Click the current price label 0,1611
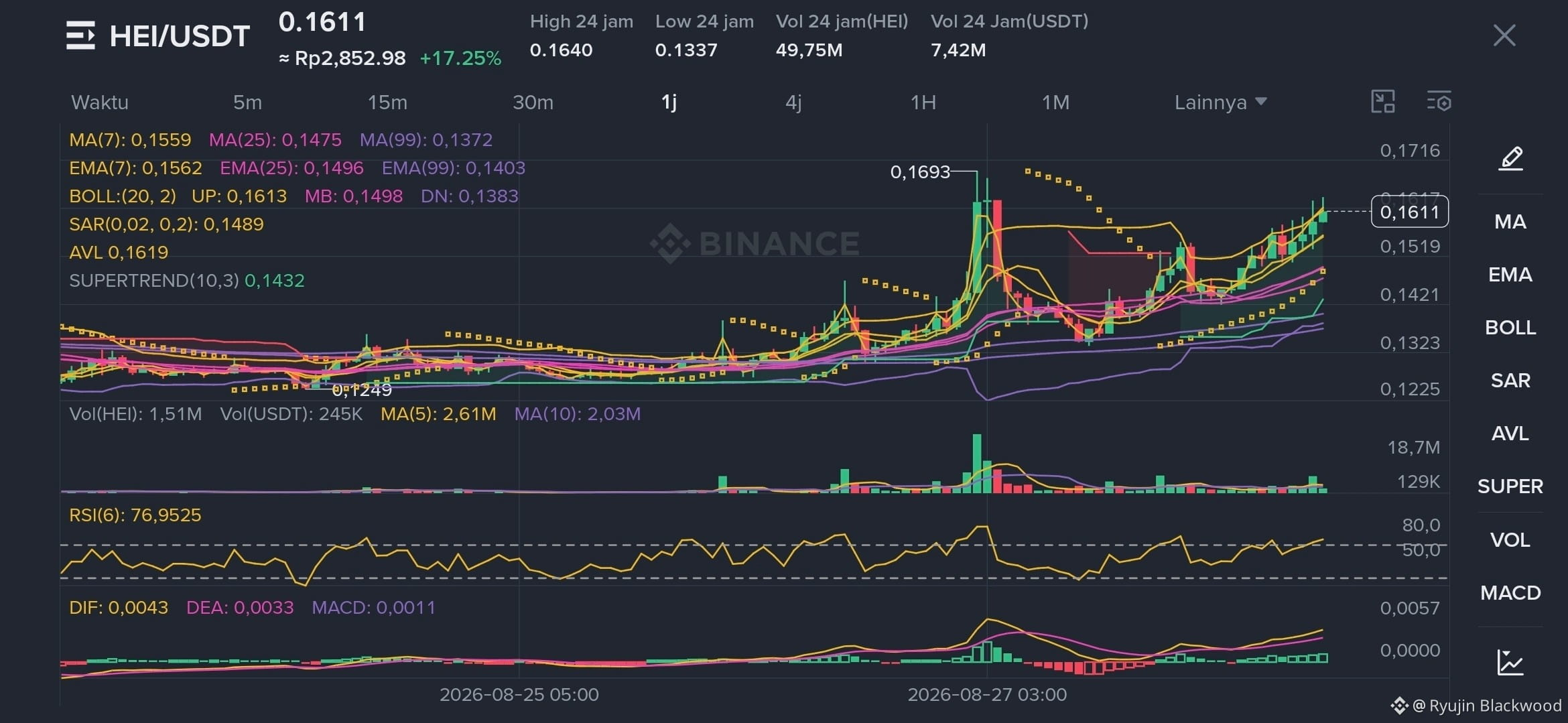1568x723 pixels. [x=1410, y=212]
